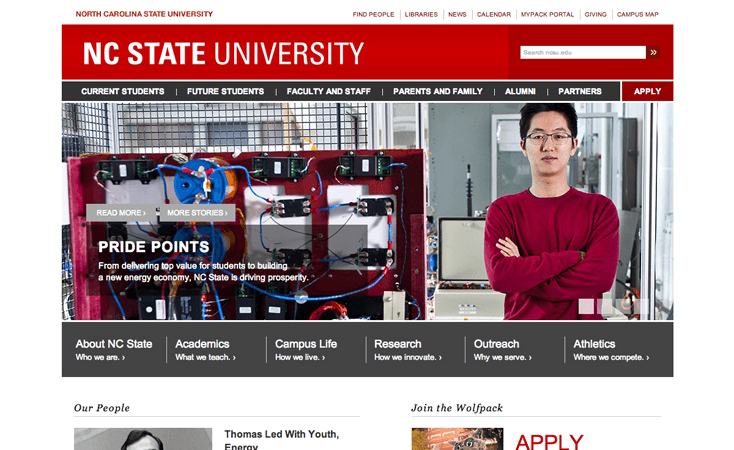
Task: Select Alumni in the navigation bar
Action: click(520, 91)
